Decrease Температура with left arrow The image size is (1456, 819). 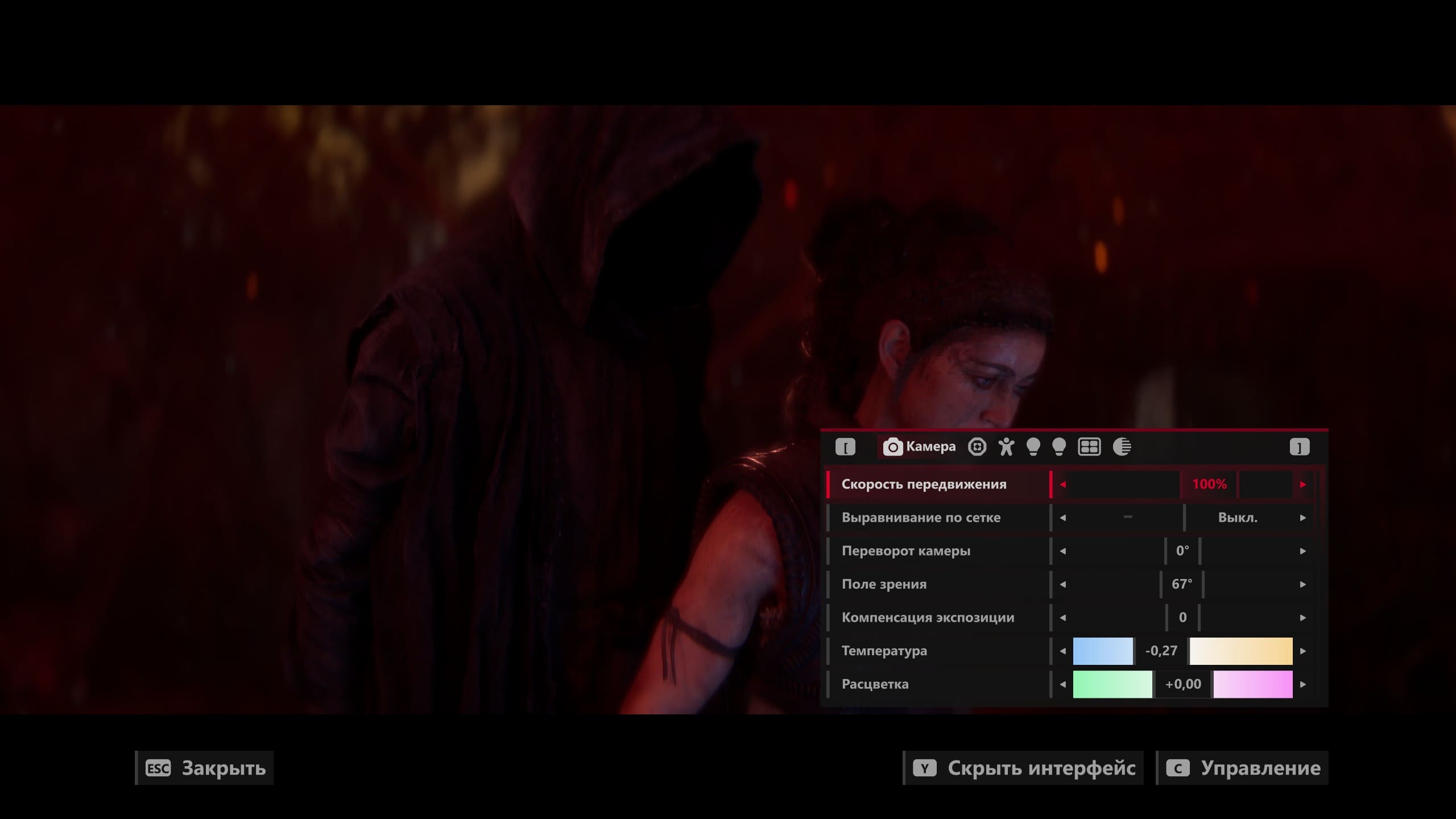point(1062,651)
